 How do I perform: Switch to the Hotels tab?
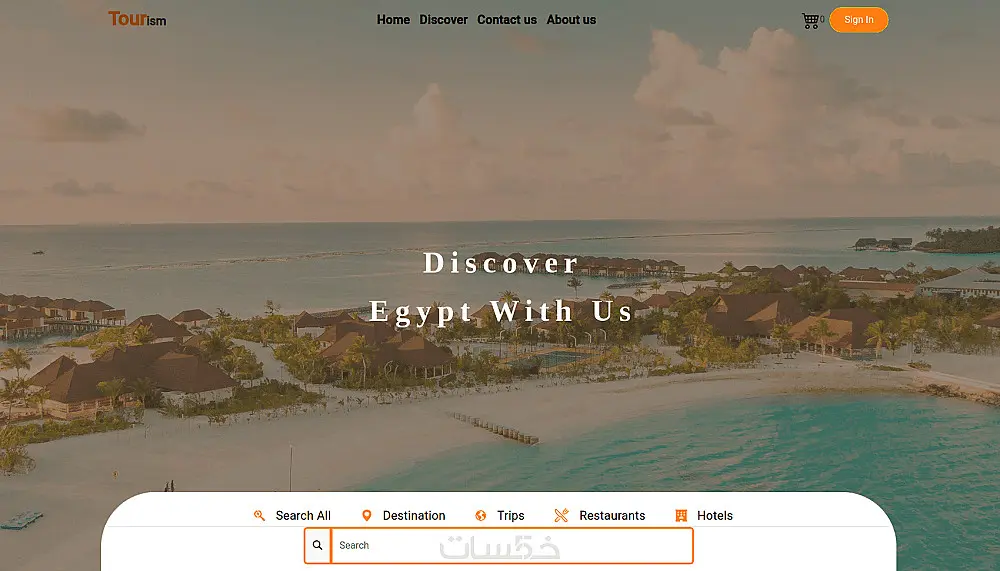coord(704,515)
